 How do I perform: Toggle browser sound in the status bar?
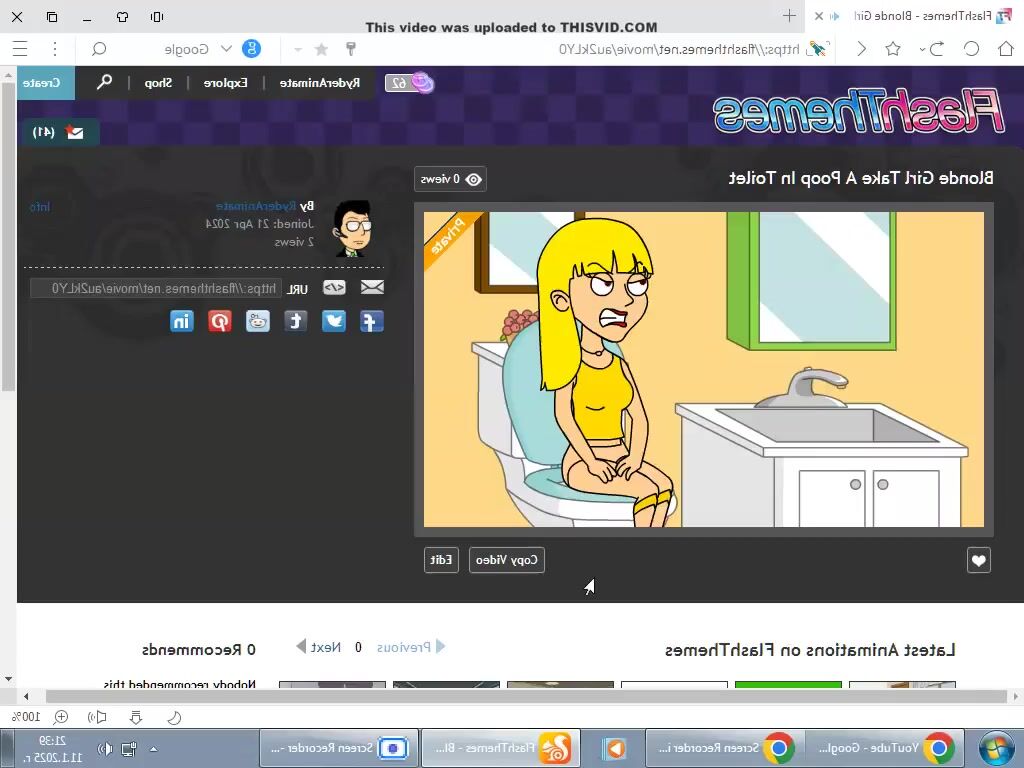tap(97, 717)
